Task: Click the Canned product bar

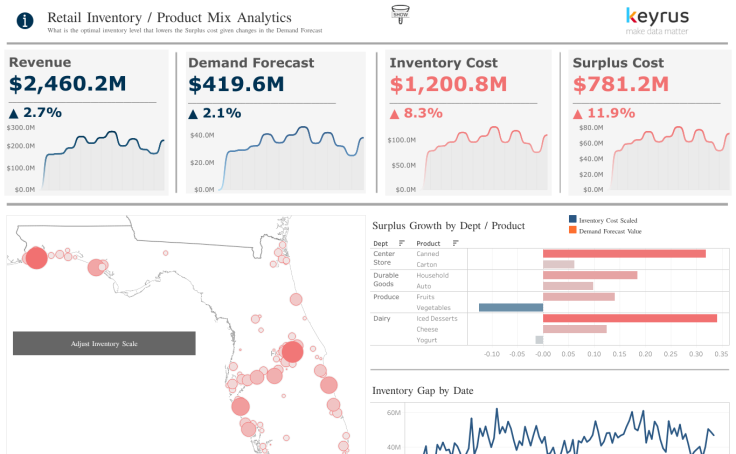Action: [624, 253]
